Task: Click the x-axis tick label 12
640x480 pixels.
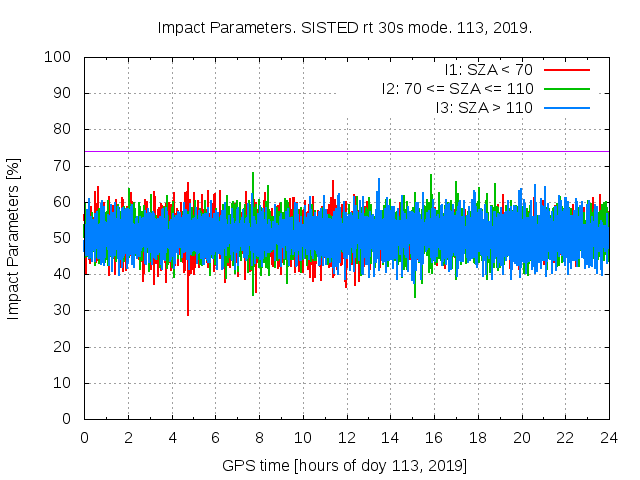Action: tap(346, 437)
